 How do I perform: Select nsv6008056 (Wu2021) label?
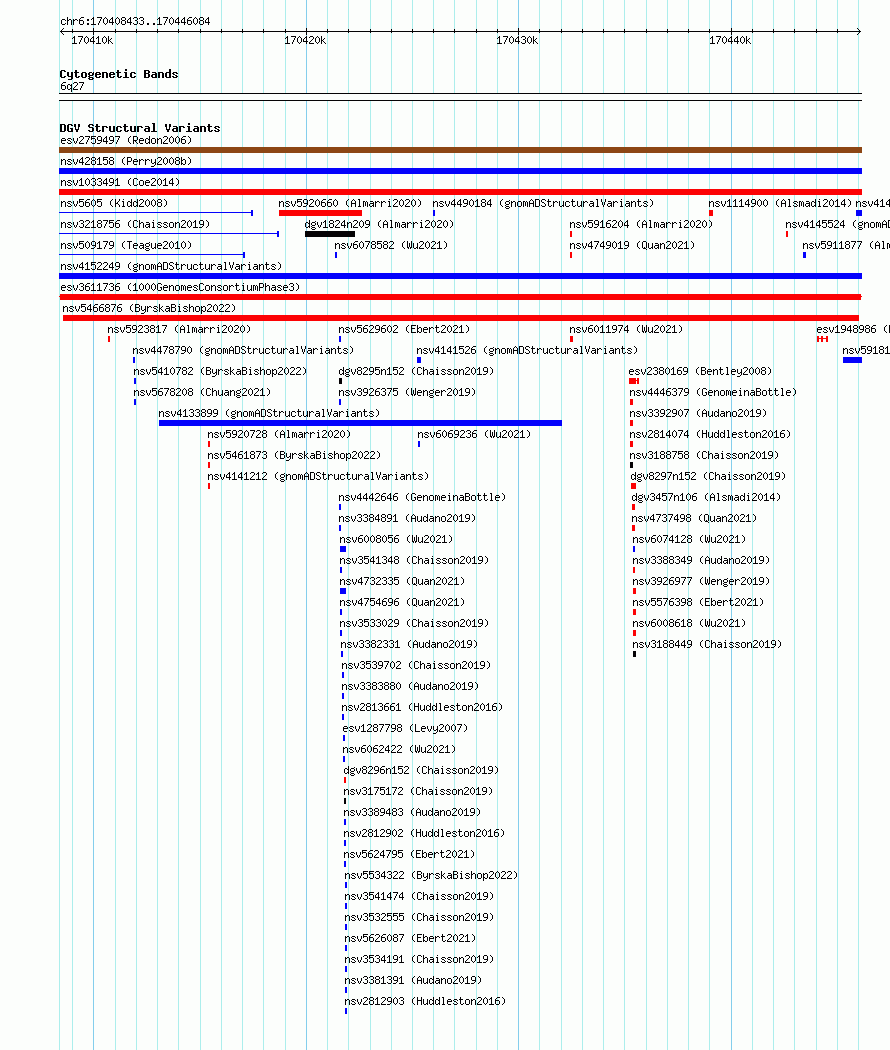click(x=396, y=539)
